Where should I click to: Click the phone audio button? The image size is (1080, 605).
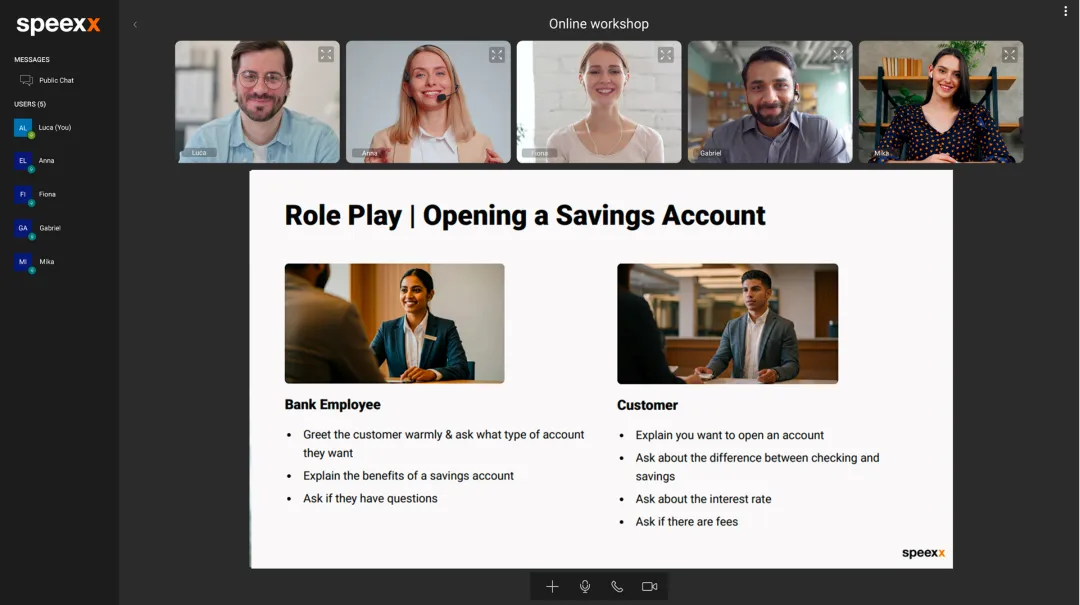tap(617, 586)
